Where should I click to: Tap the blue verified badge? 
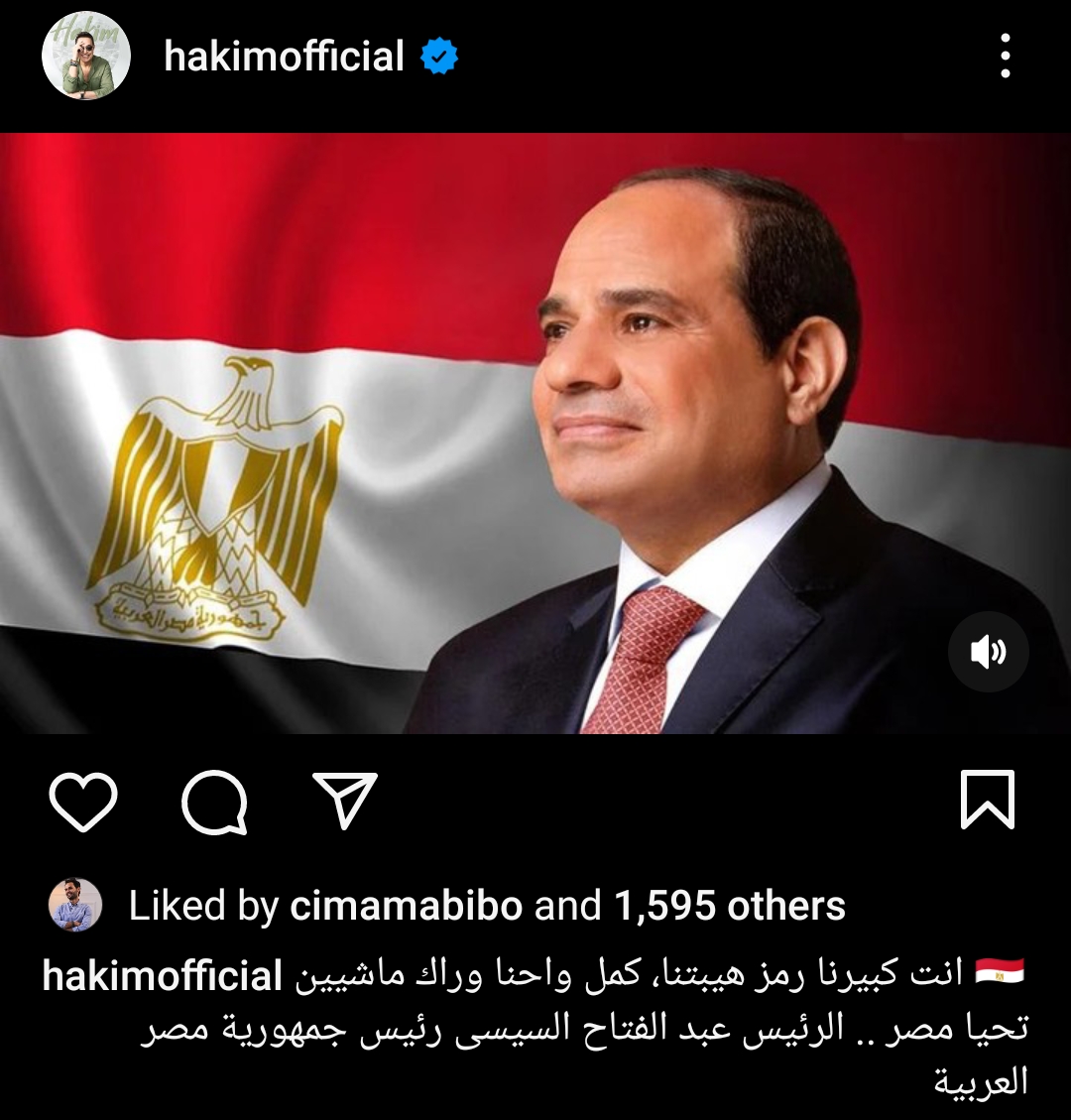click(439, 57)
